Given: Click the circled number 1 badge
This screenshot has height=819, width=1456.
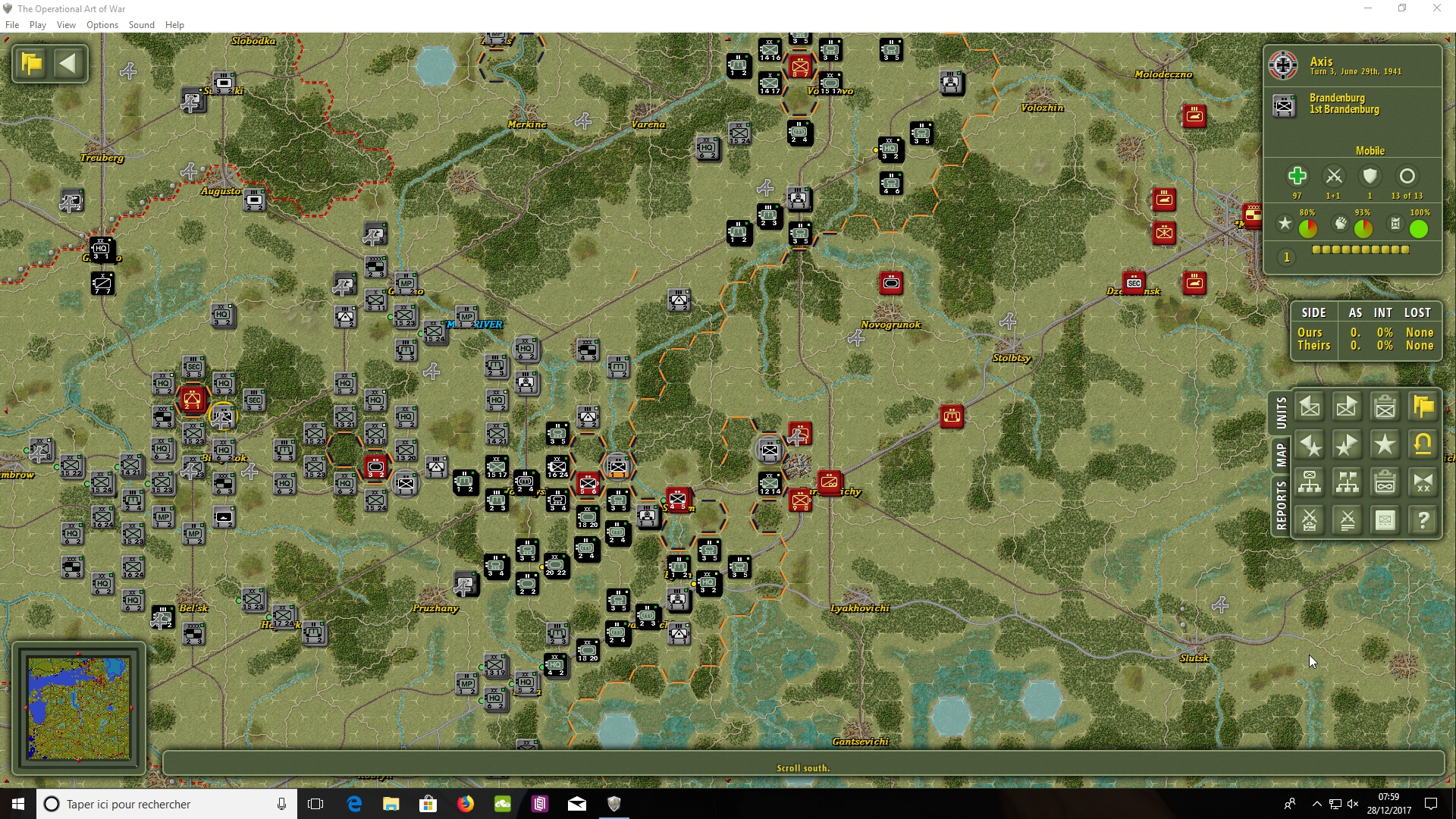Looking at the screenshot, I should click(1286, 258).
